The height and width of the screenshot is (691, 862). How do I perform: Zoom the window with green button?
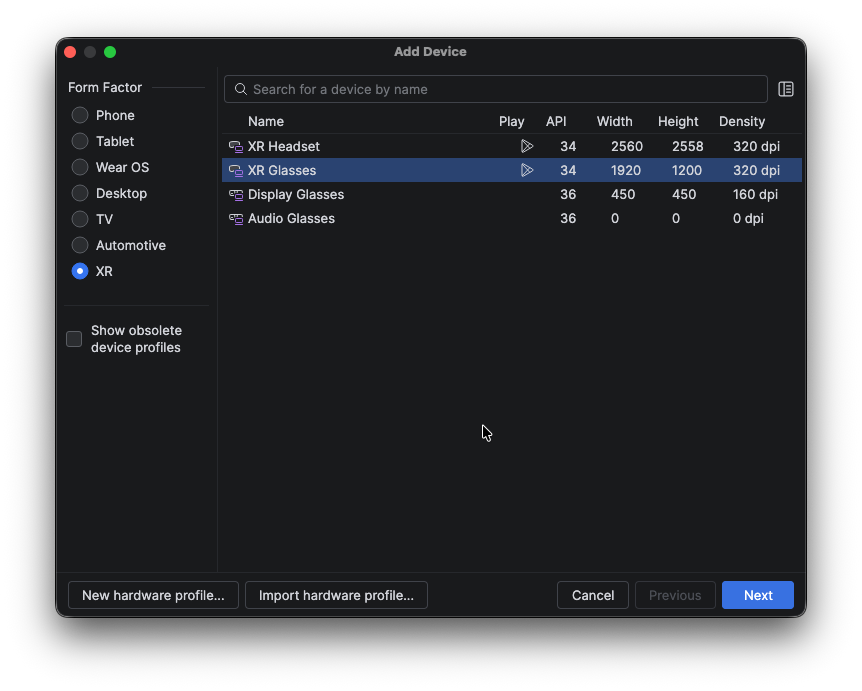click(110, 52)
